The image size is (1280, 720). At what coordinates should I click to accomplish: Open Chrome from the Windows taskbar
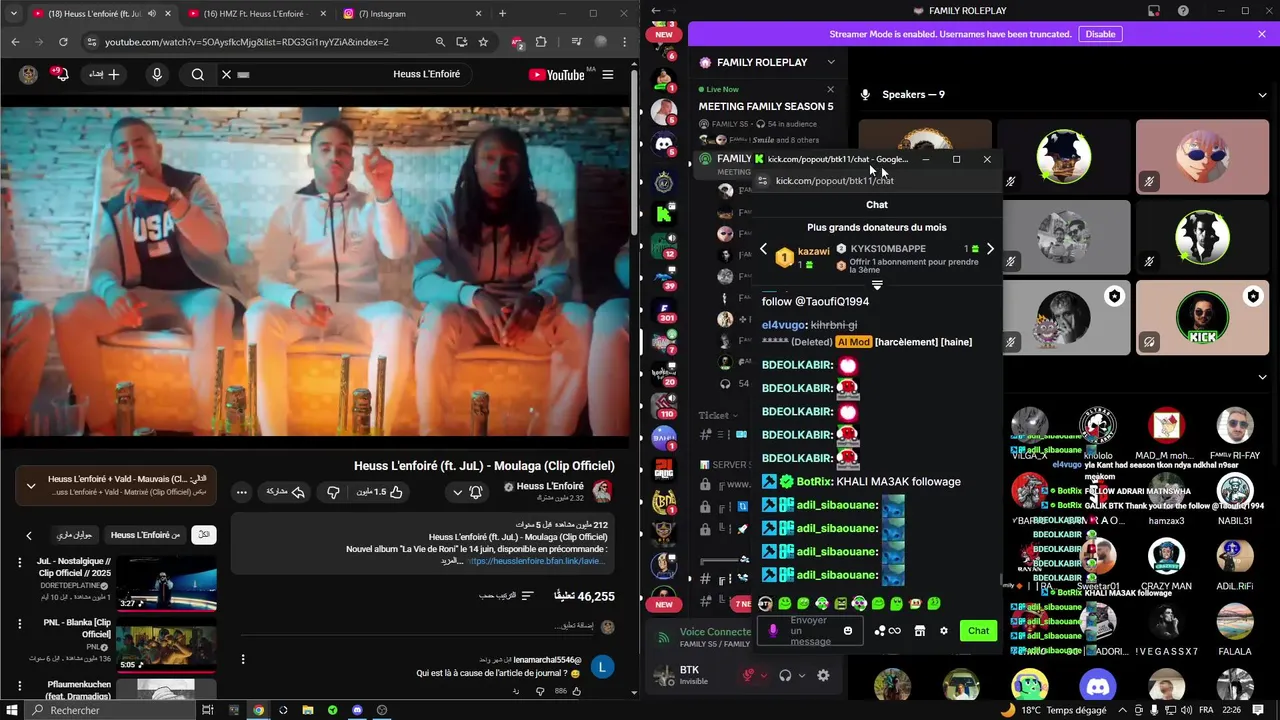point(258,710)
